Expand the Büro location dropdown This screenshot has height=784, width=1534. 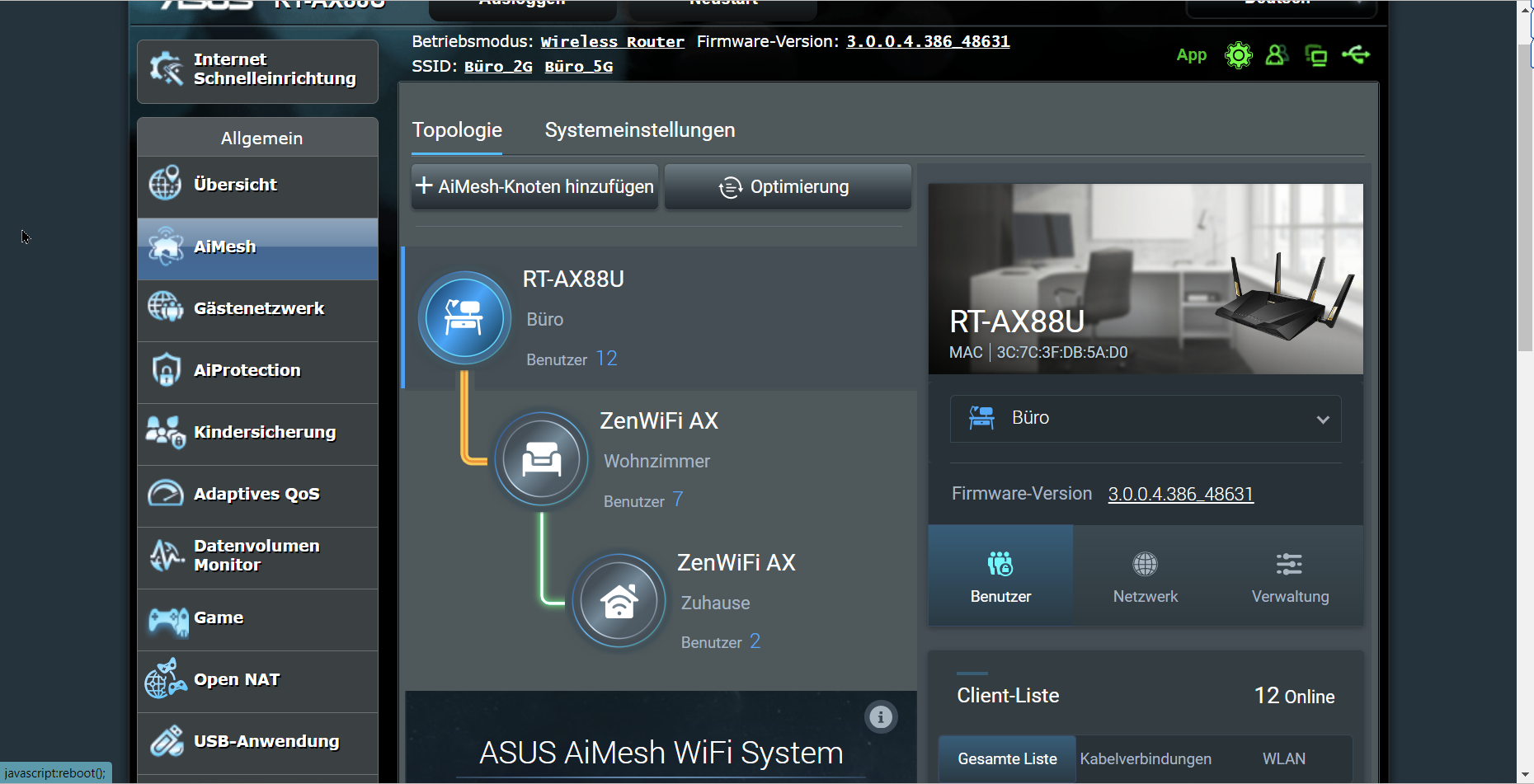1146,419
